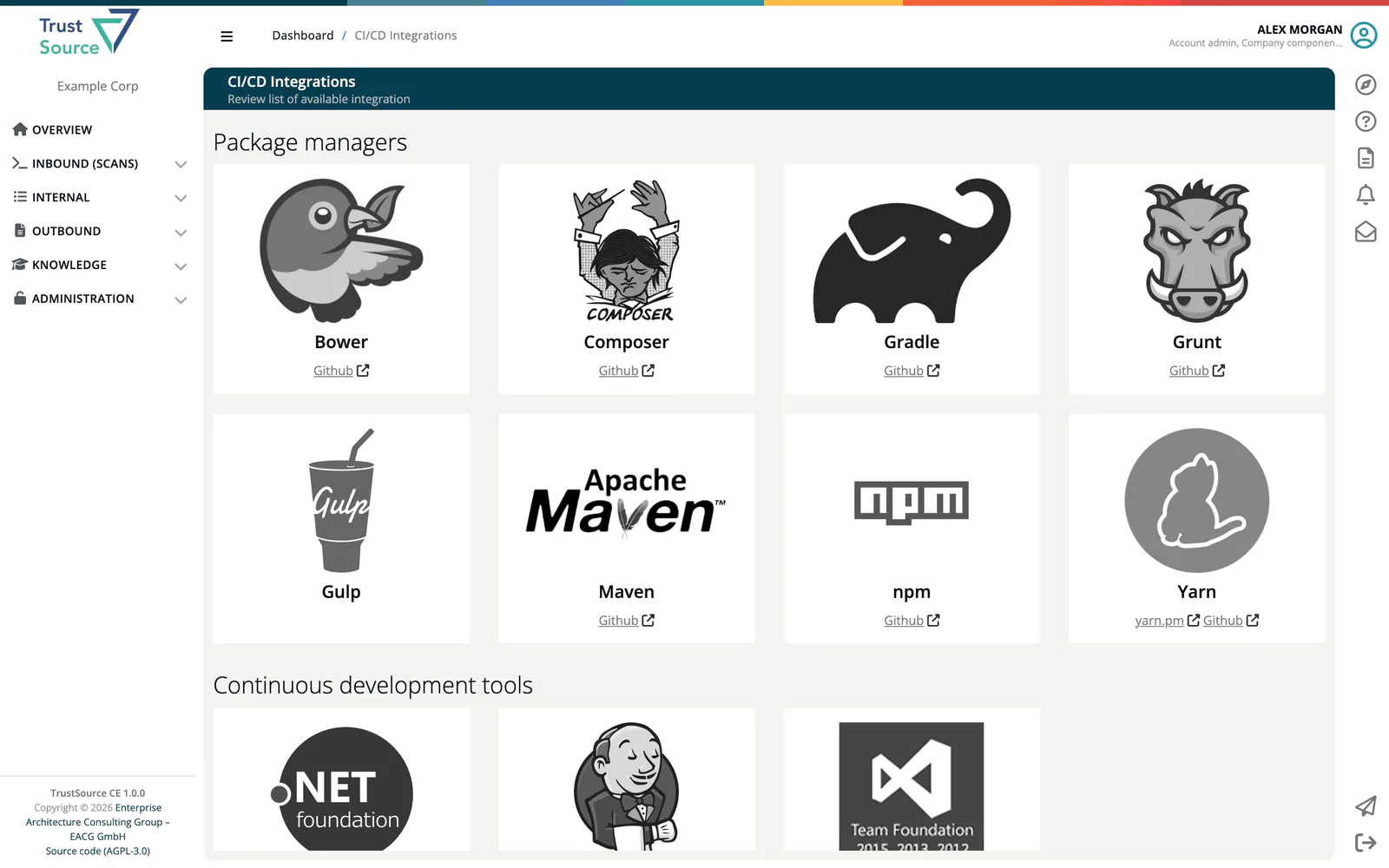1389x868 pixels.
Task: Open Maven Github link
Action: (x=626, y=621)
